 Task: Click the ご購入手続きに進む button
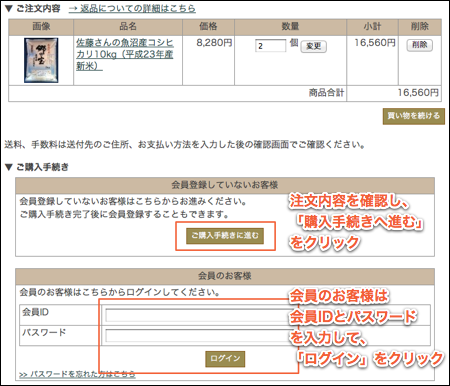[x=225, y=236]
